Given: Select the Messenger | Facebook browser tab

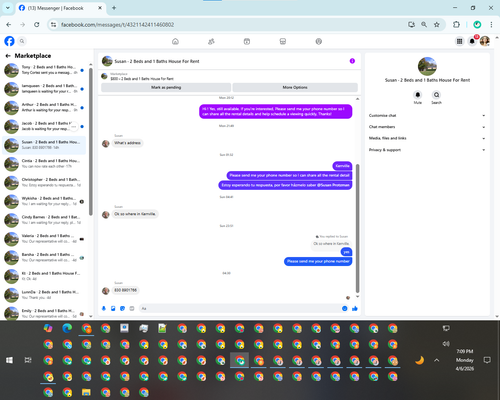Looking at the screenshot, I should click(x=60, y=8).
